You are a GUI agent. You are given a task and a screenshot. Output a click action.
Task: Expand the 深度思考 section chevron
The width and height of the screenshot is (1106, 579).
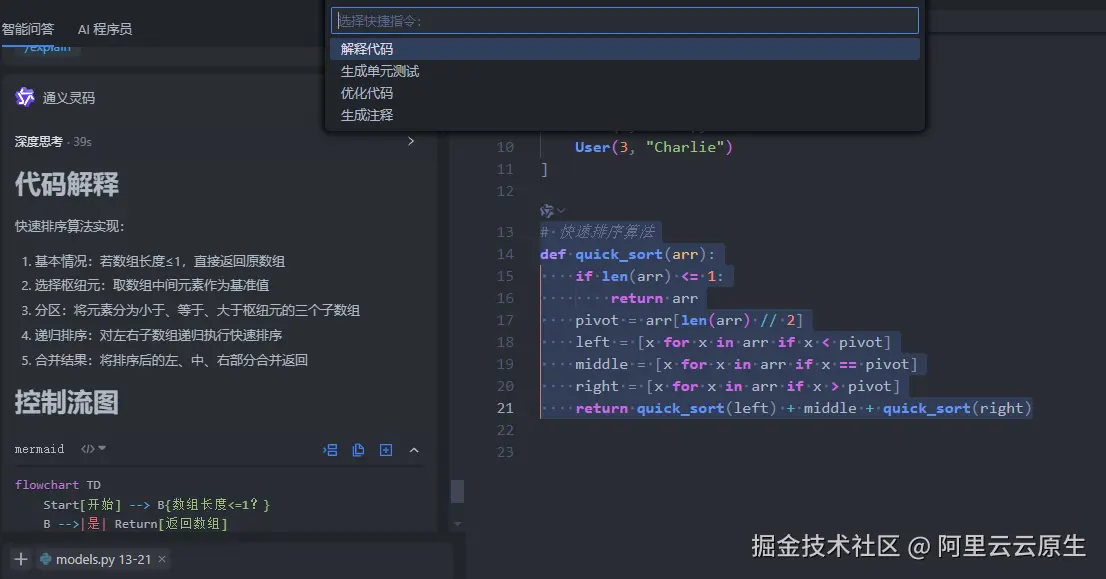click(x=411, y=141)
